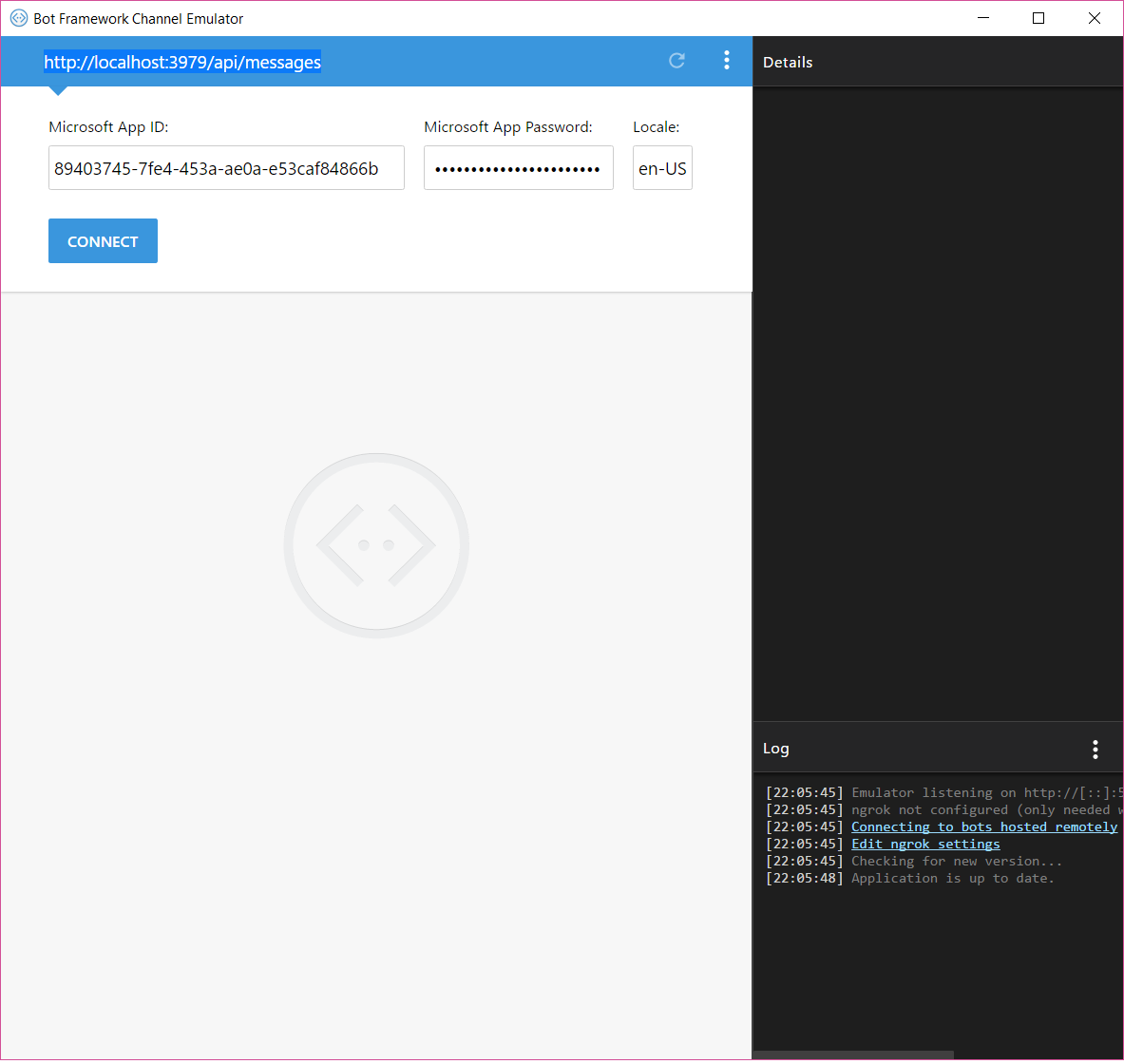Maximize the emulator window
The height and width of the screenshot is (1064, 1124).
[x=1038, y=18]
